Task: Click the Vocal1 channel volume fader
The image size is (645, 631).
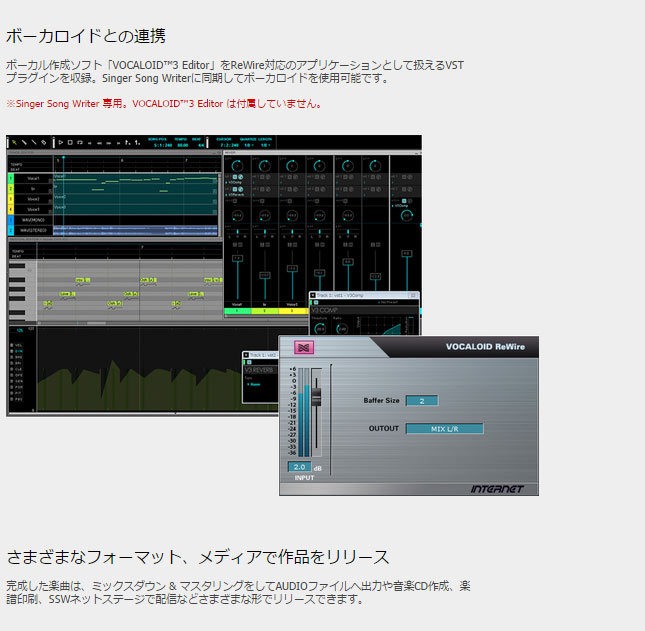Action: tap(237, 259)
